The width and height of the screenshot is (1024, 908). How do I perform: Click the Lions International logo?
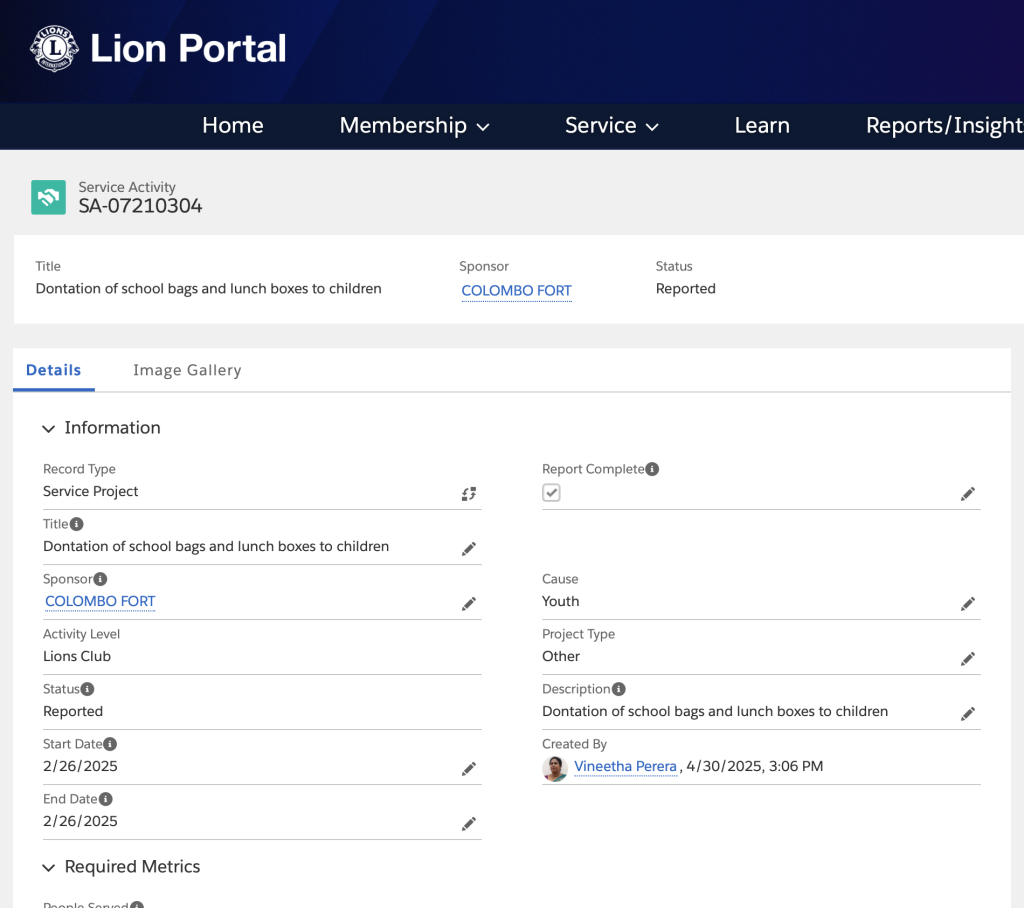(x=55, y=48)
